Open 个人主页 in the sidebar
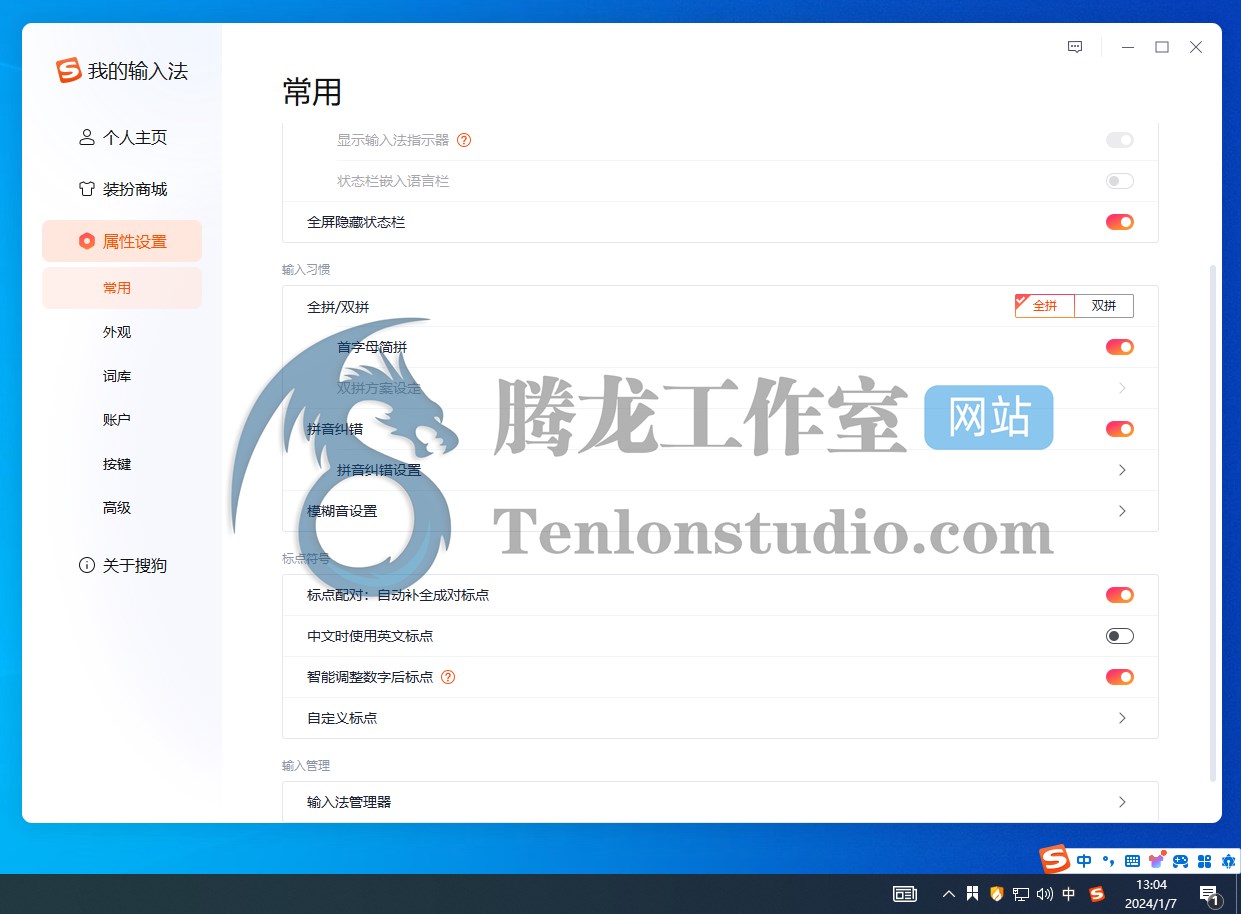 (x=122, y=138)
